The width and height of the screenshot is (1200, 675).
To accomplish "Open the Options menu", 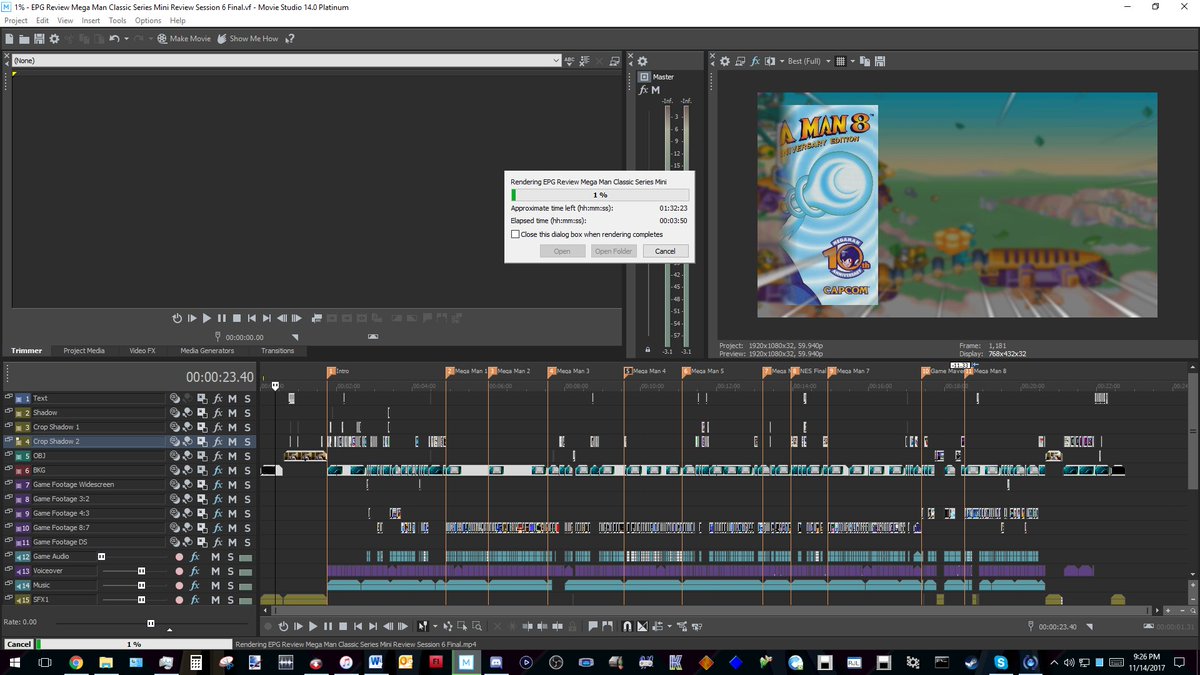I will (x=148, y=20).
